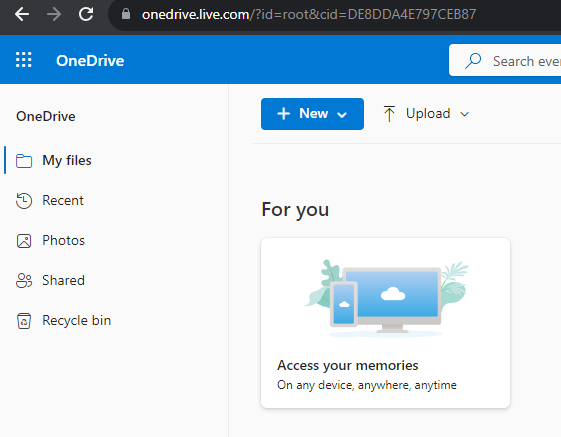This screenshot has width=561, height=437.
Task: Open the Photos section
Action: point(64,240)
